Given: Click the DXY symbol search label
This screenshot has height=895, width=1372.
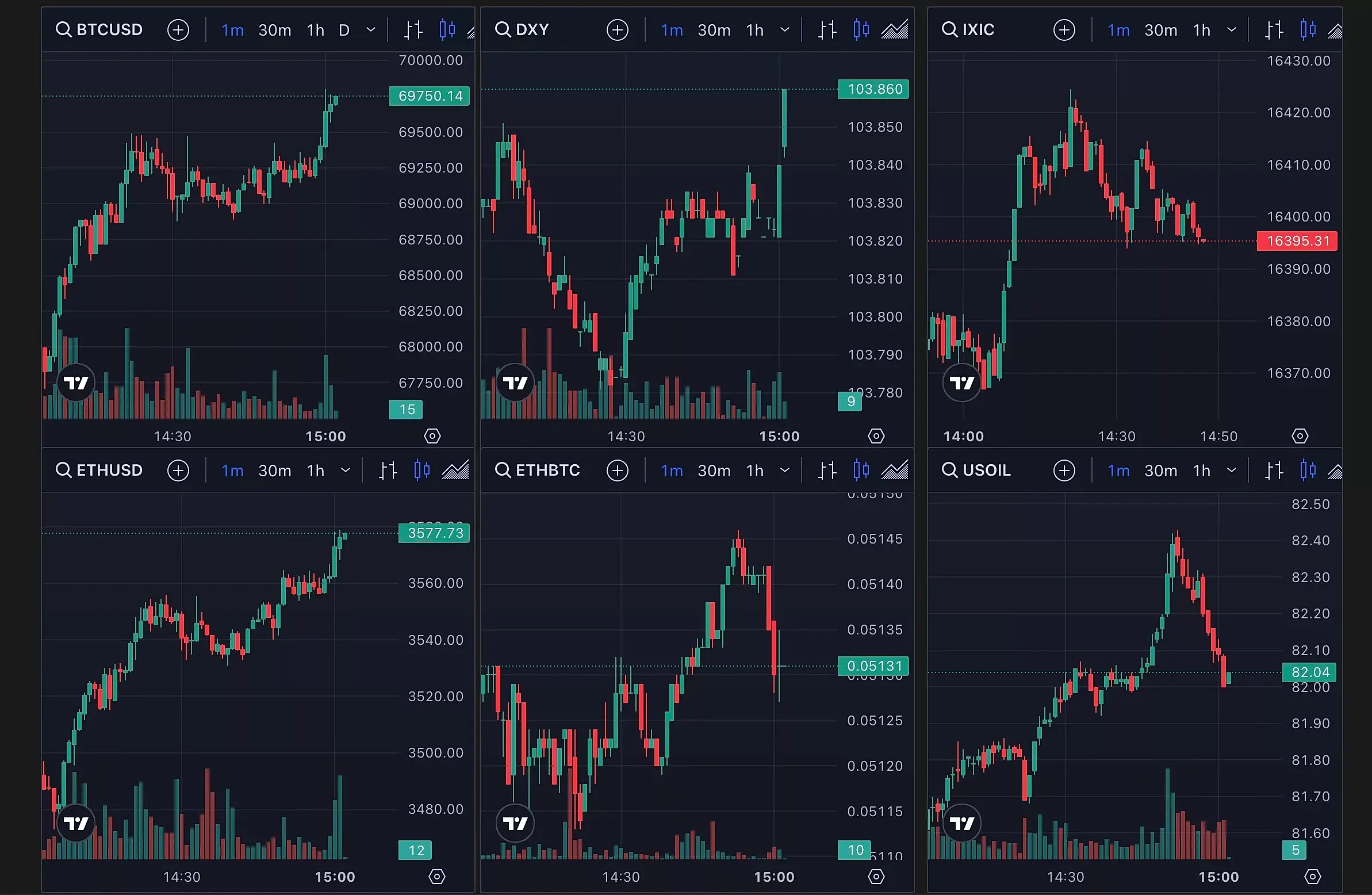Looking at the screenshot, I should coord(531,29).
